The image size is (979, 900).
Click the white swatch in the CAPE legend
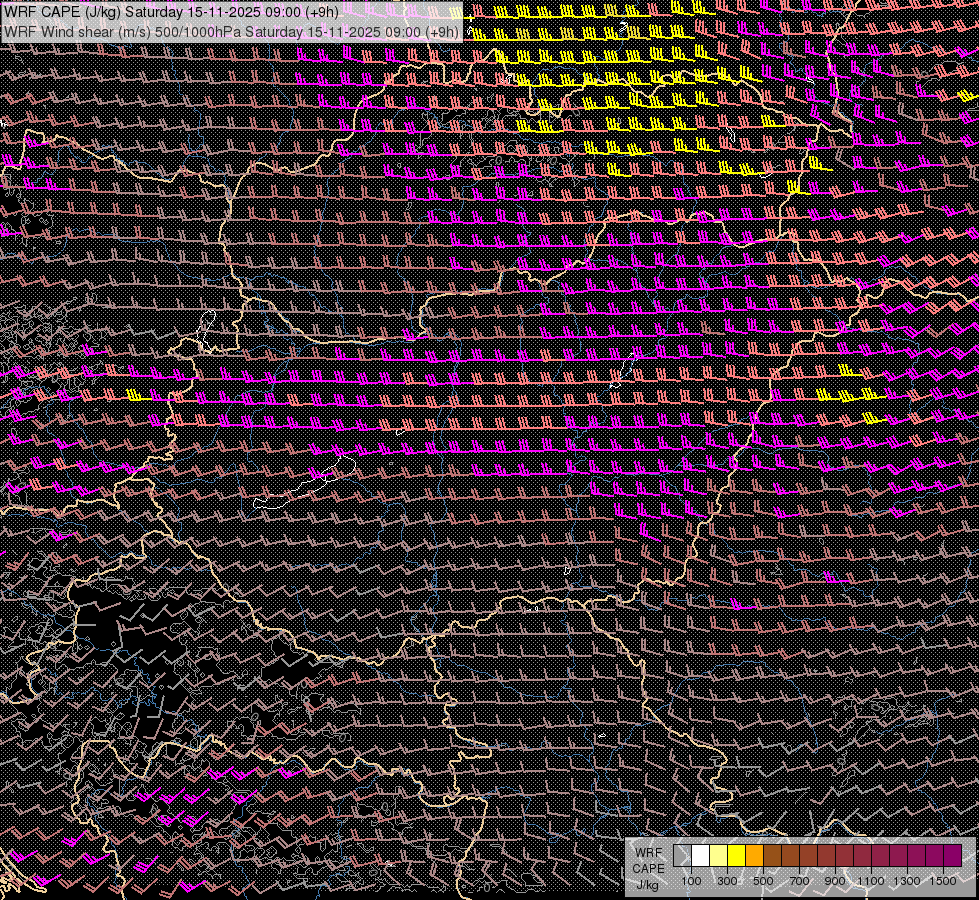(x=700, y=856)
